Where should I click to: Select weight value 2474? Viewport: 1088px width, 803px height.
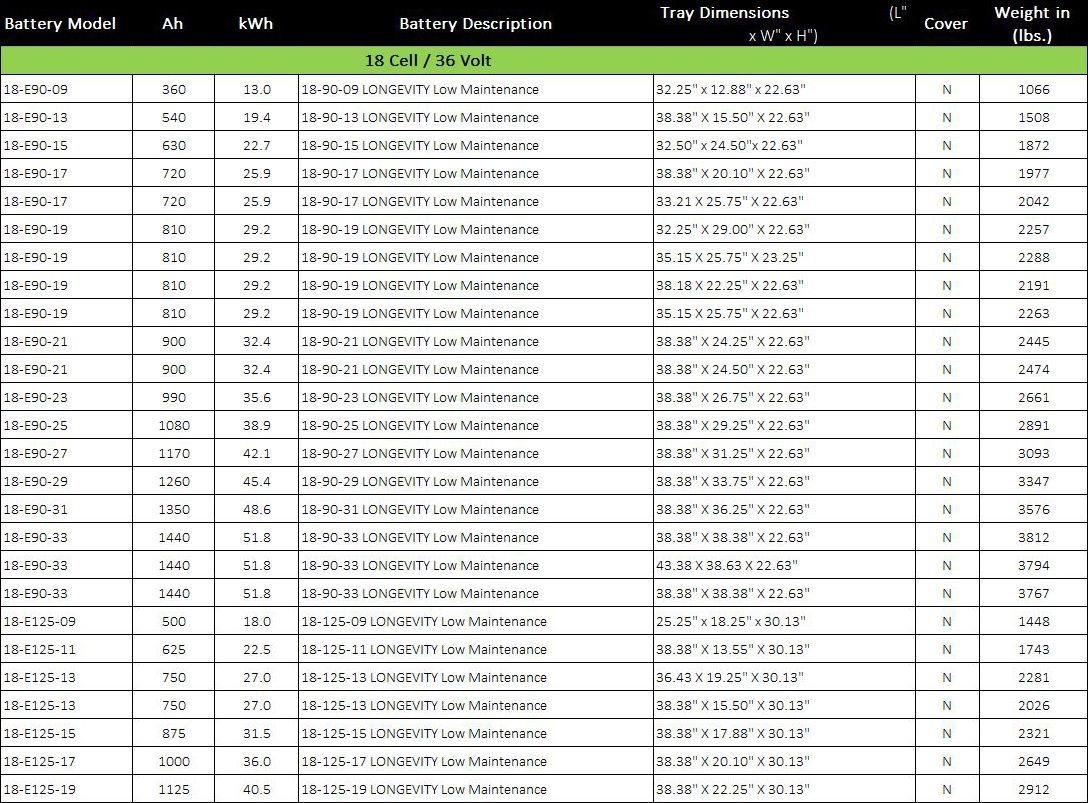click(x=1034, y=369)
